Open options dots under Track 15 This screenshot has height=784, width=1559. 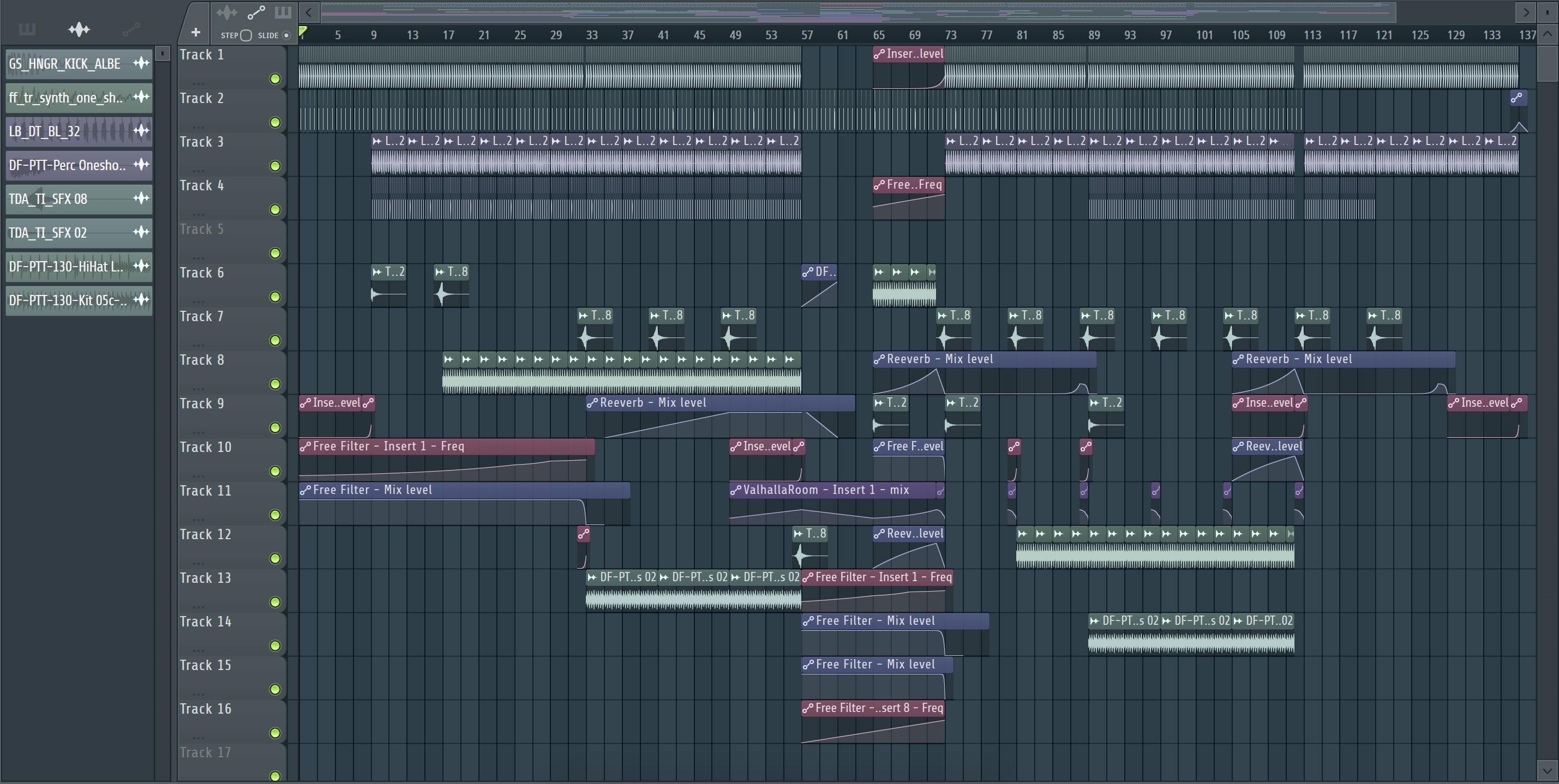tap(199, 694)
